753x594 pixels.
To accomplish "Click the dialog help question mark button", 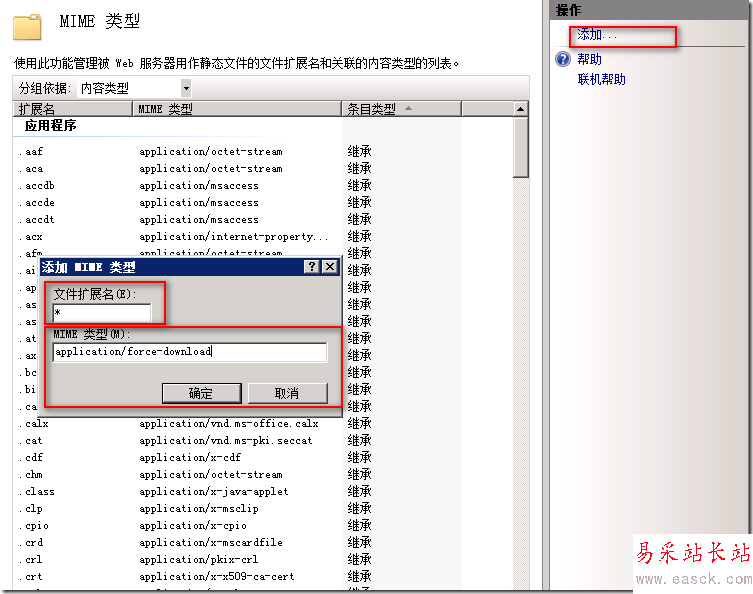I will [312, 267].
